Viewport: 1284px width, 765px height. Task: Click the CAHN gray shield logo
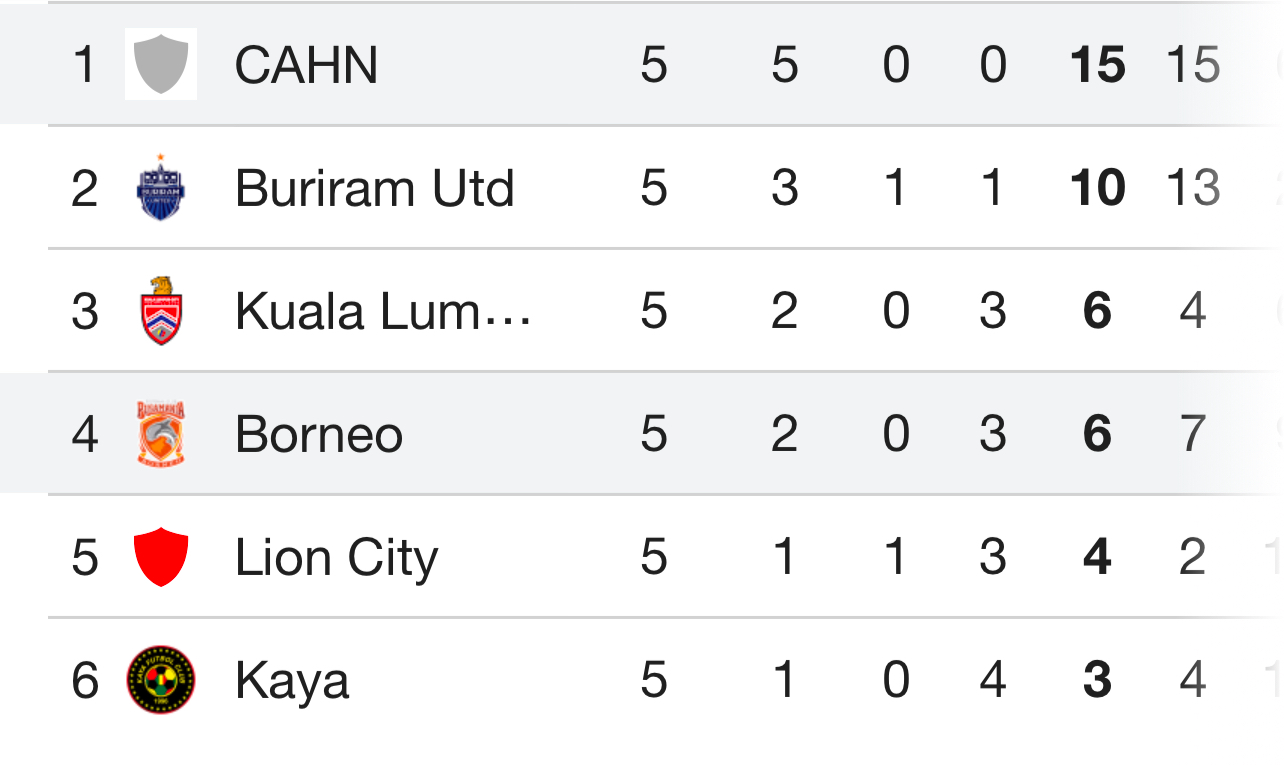point(161,64)
